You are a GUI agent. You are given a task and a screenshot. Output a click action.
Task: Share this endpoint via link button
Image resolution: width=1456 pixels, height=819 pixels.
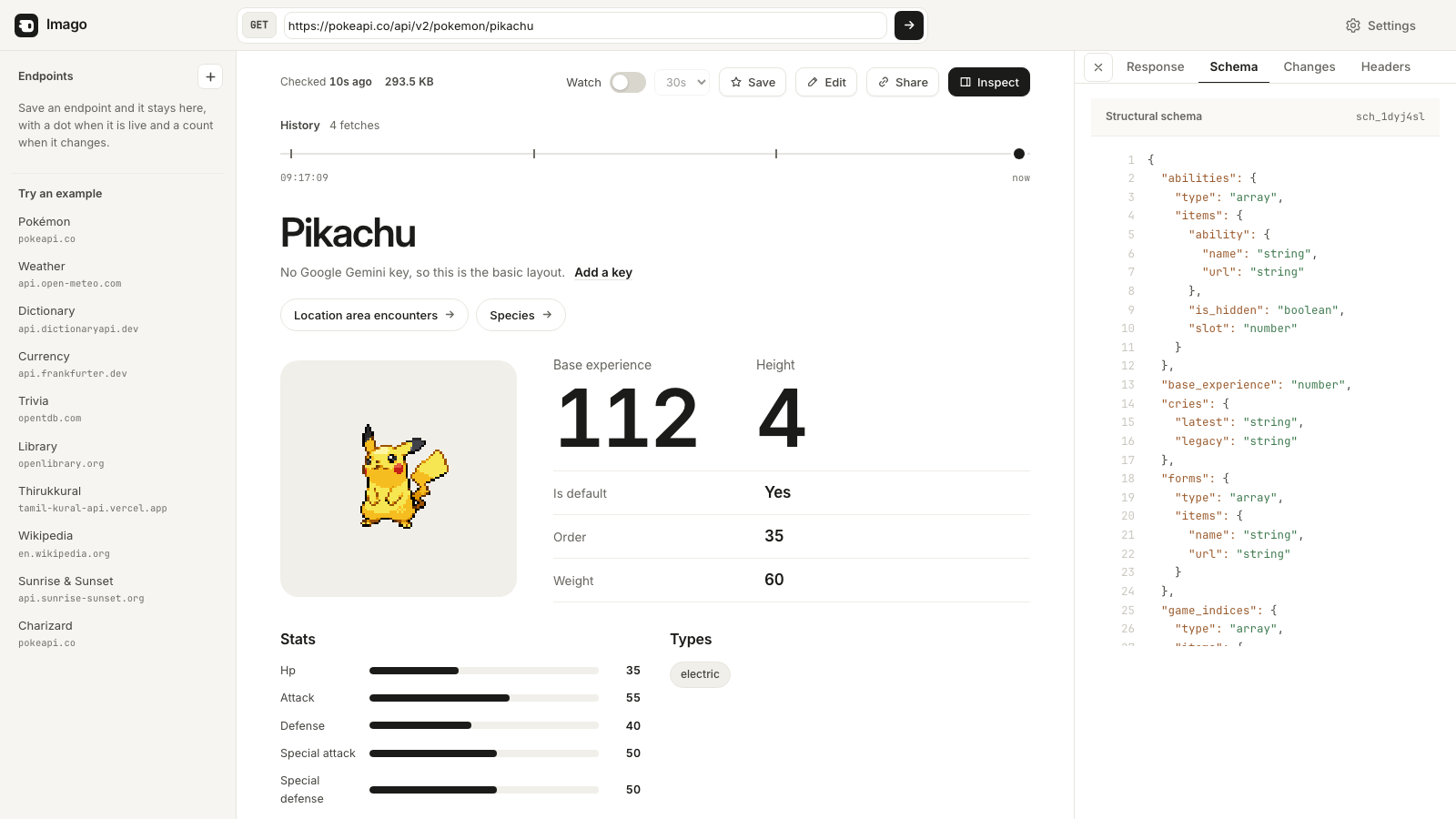903,82
